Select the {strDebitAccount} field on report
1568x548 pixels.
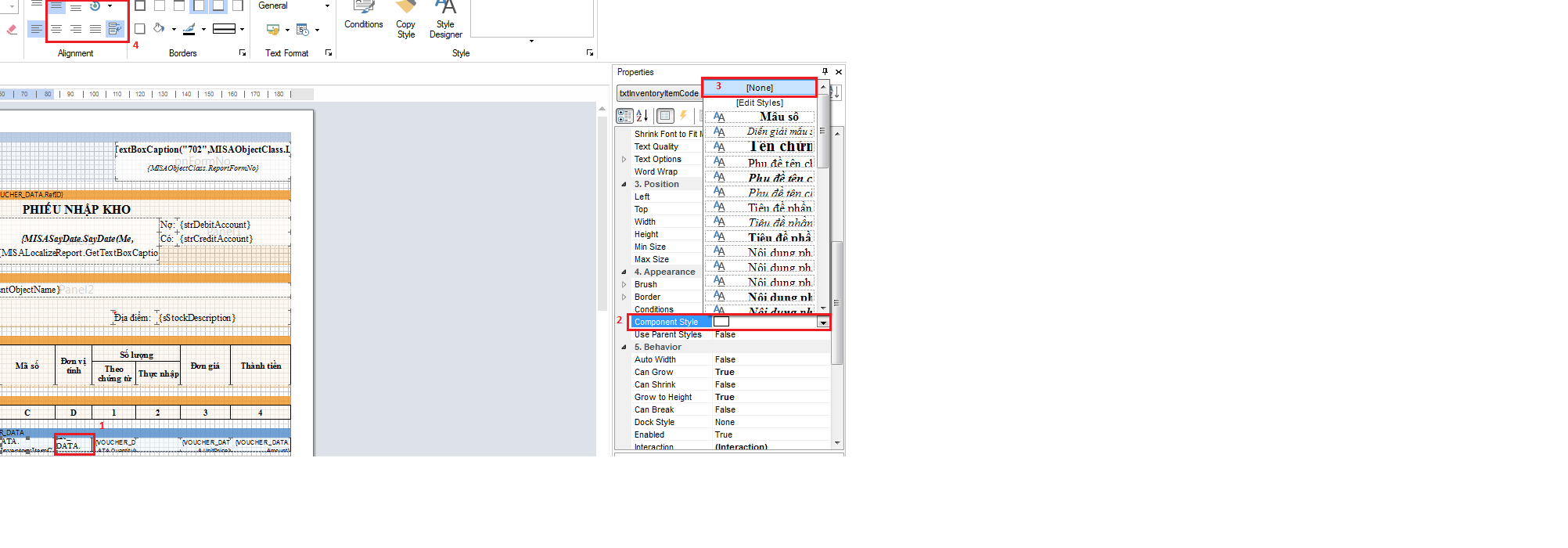(x=215, y=225)
